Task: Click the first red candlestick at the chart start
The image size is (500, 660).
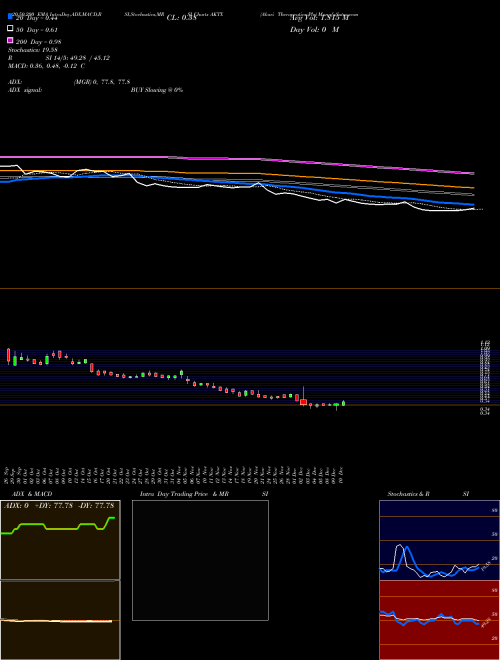Action: pos(8,356)
